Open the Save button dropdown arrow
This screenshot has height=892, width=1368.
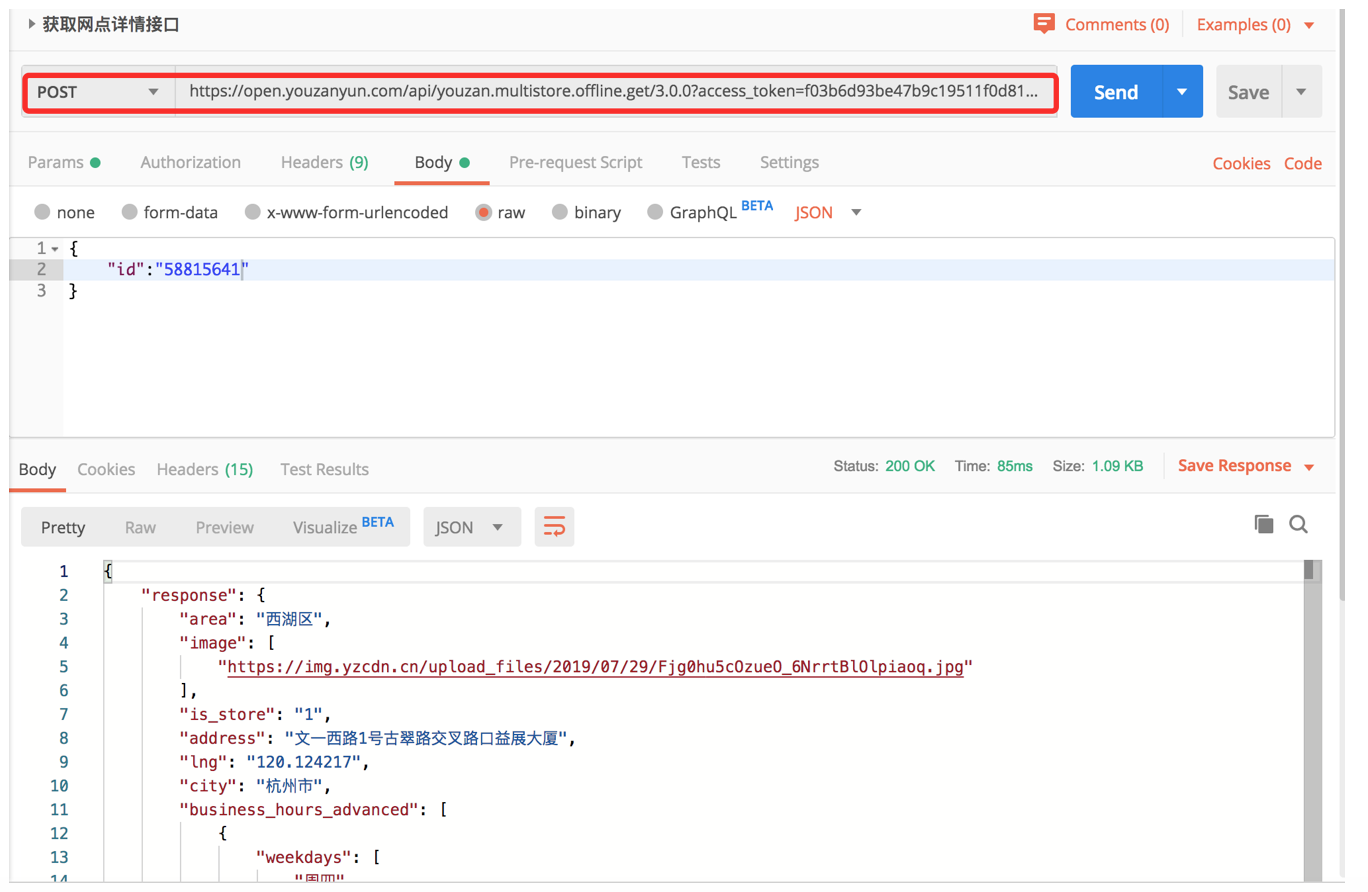coord(1301,92)
